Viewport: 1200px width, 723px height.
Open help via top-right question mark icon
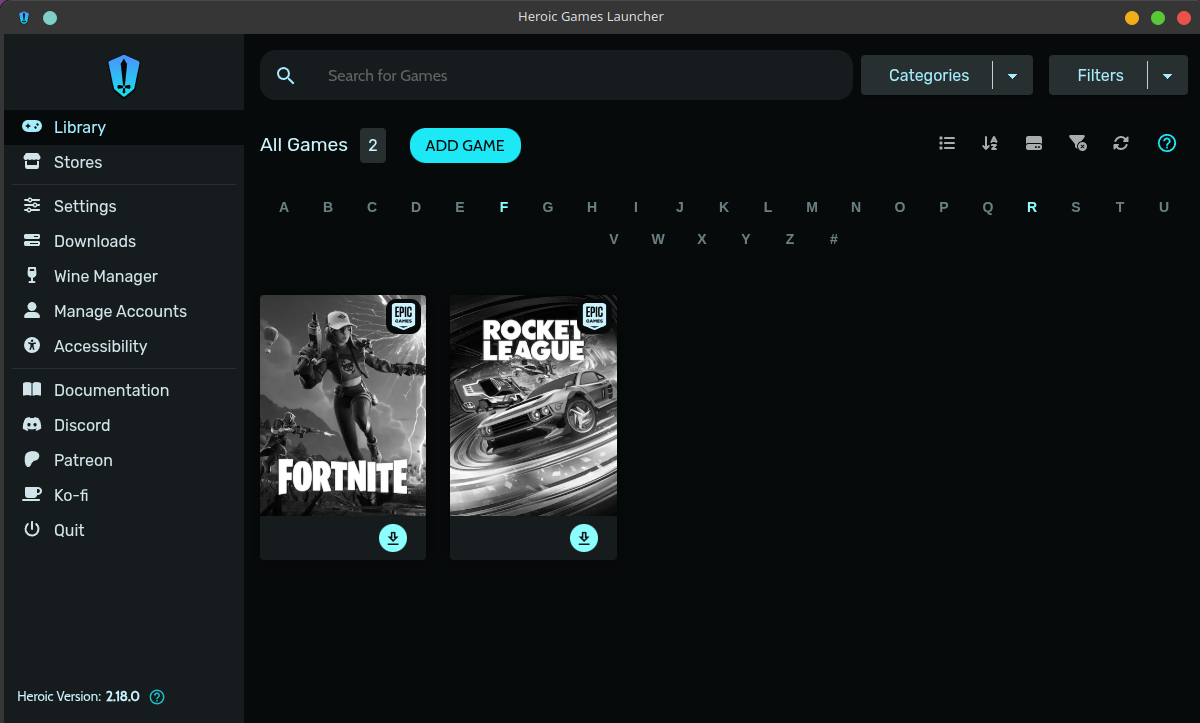point(1166,143)
